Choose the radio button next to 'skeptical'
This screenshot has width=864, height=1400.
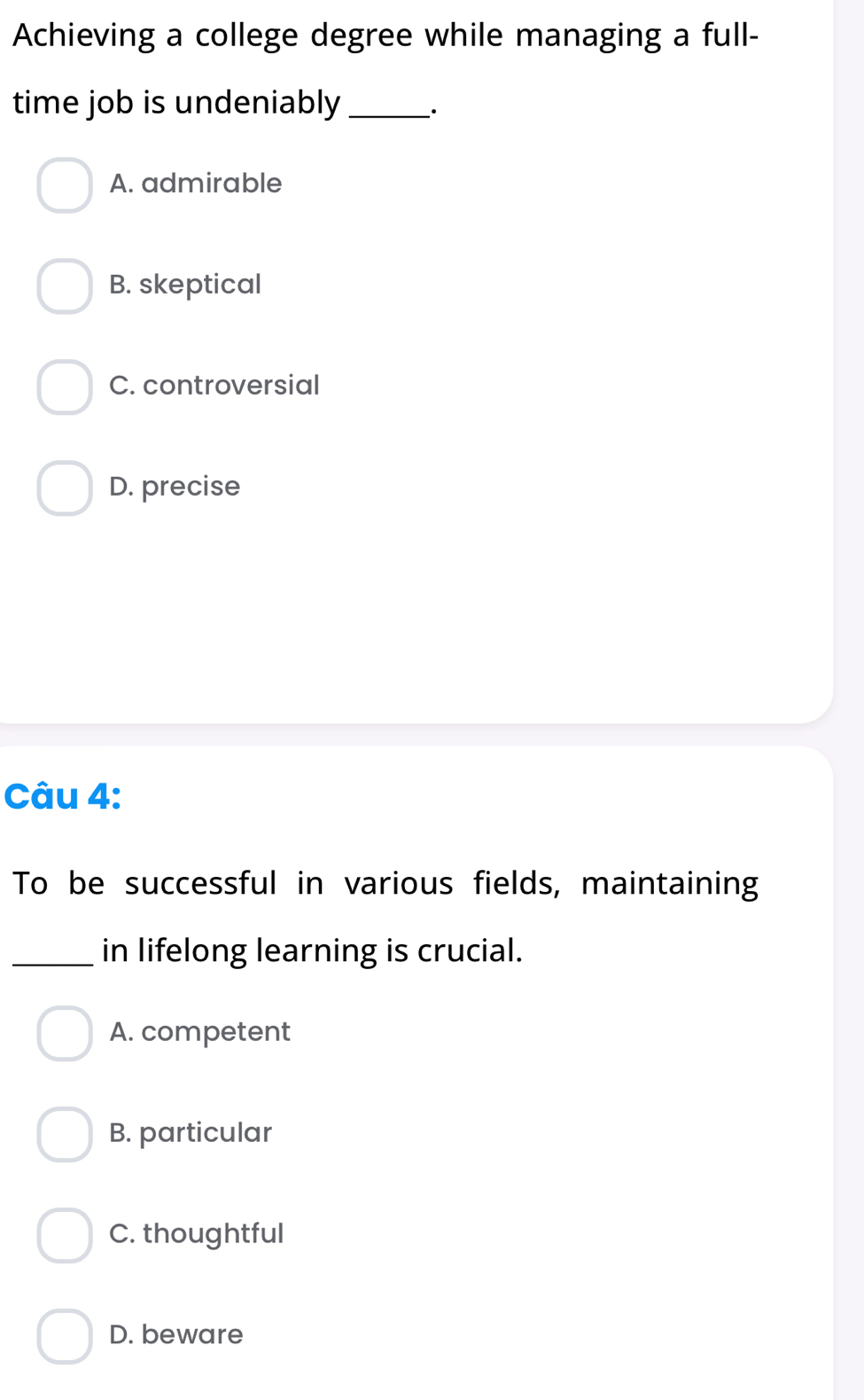coord(65,286)
